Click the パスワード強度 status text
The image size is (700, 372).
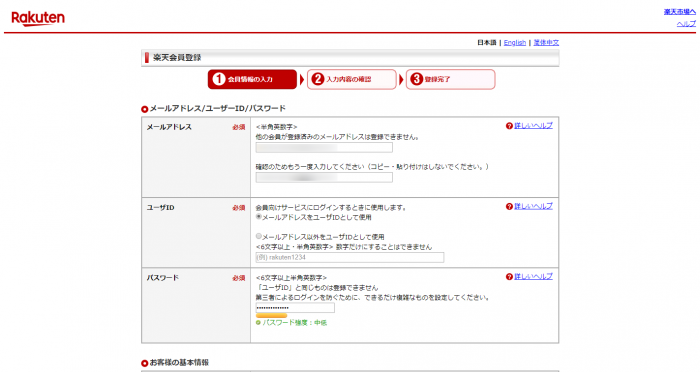295,322
